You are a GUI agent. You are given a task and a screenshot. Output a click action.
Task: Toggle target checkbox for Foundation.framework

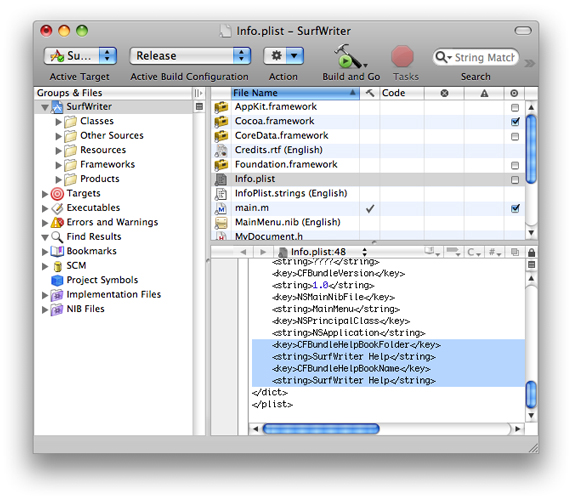tap(515, 166)
